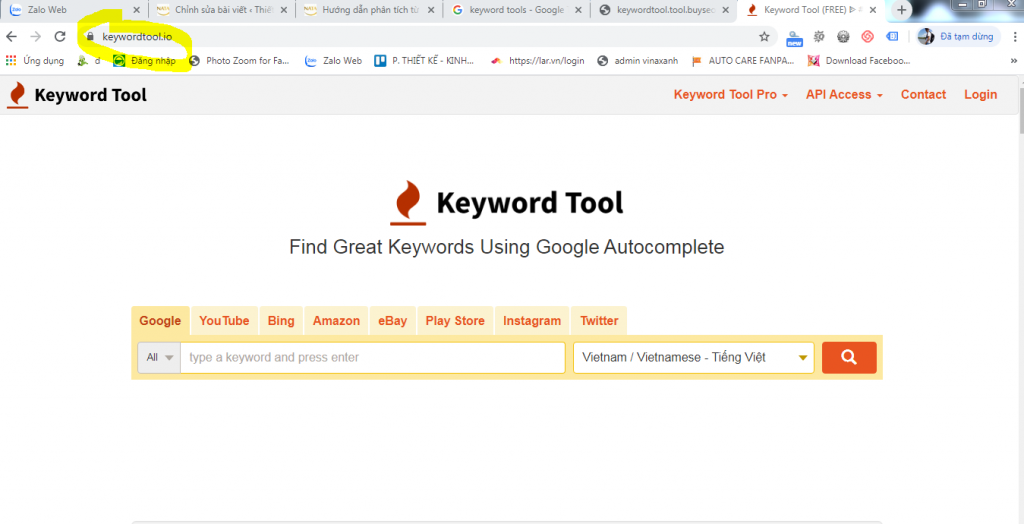Close the Chỉnh sửa bài viết tab
This screenshot has height=524, width=1024.
pyautogui.click(x=283, y=10)
